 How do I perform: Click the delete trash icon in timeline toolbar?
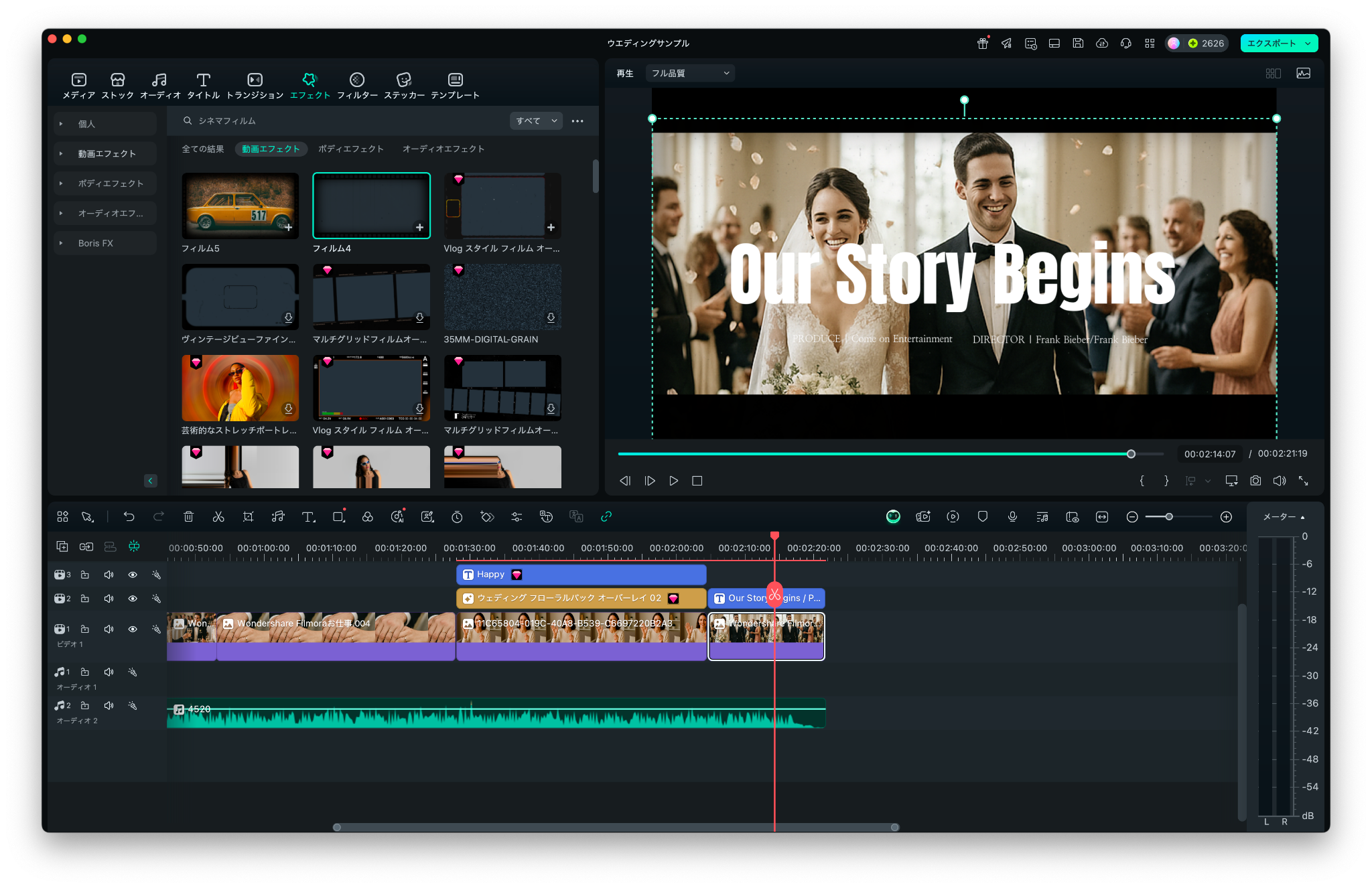click(x=188, y=516)
